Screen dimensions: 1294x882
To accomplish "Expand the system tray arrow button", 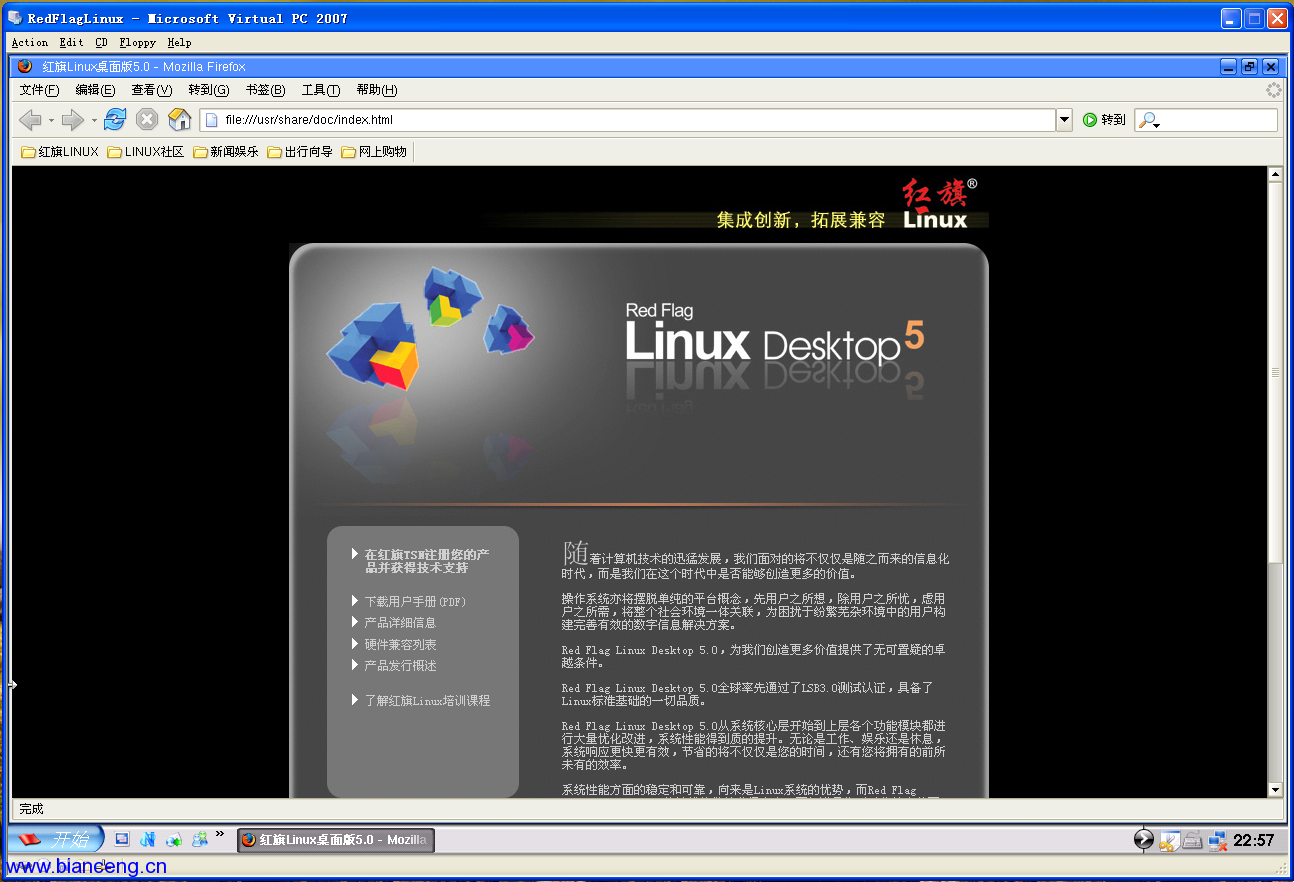I will tap(1144, 840).
